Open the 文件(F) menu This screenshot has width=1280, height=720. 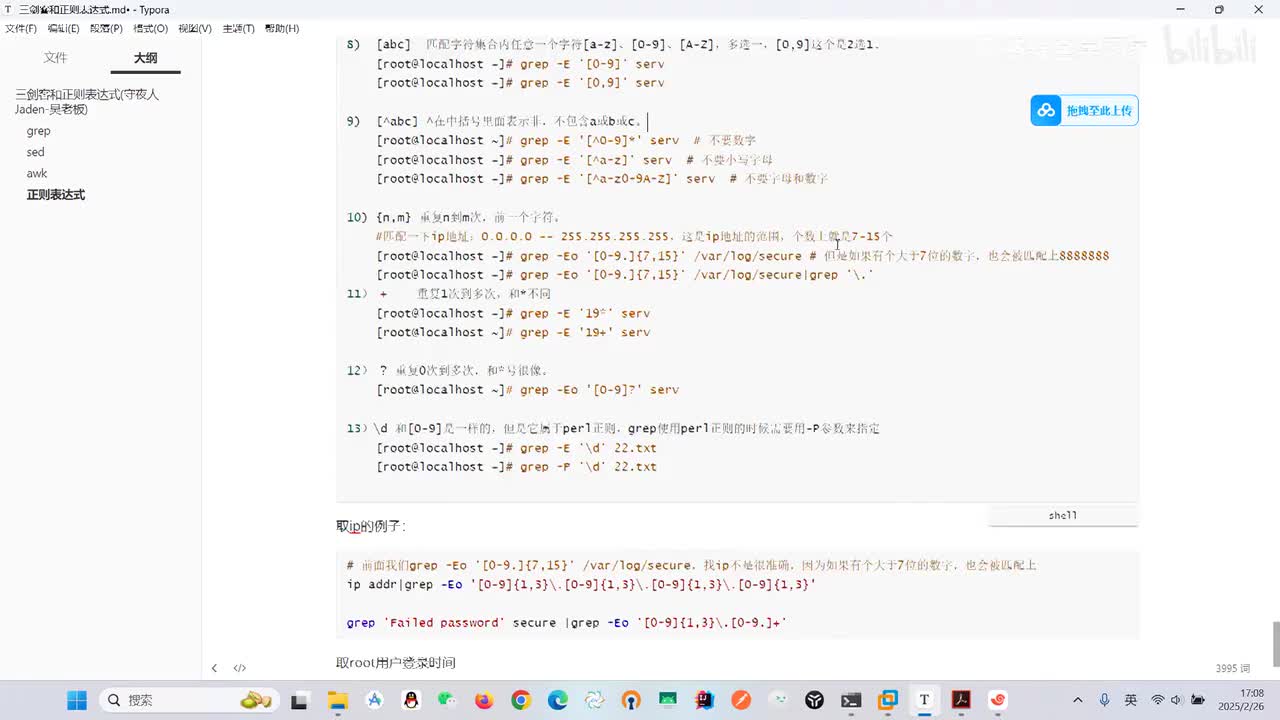pyautogui.click(x=21, y=28)
